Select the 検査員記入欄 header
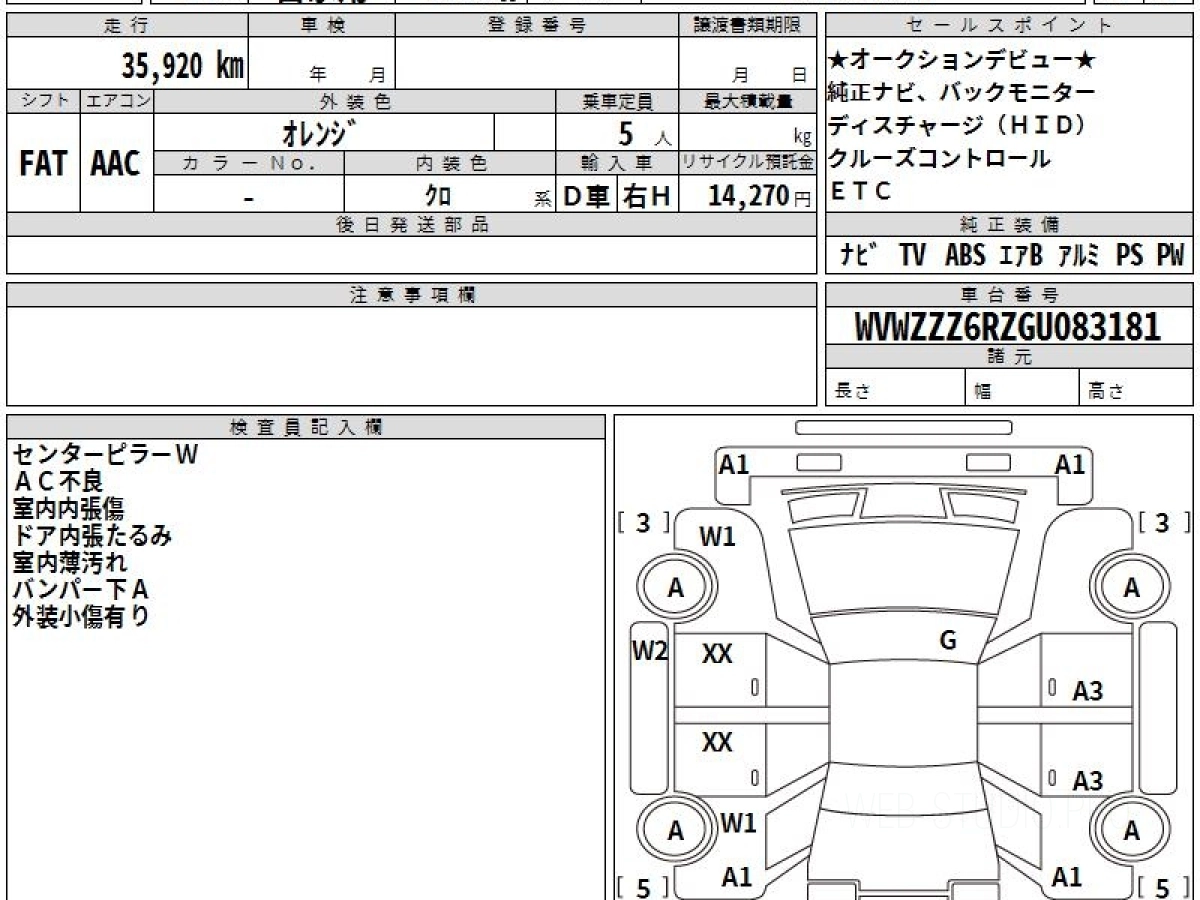 pyautogui.click(x=306, y=427)
